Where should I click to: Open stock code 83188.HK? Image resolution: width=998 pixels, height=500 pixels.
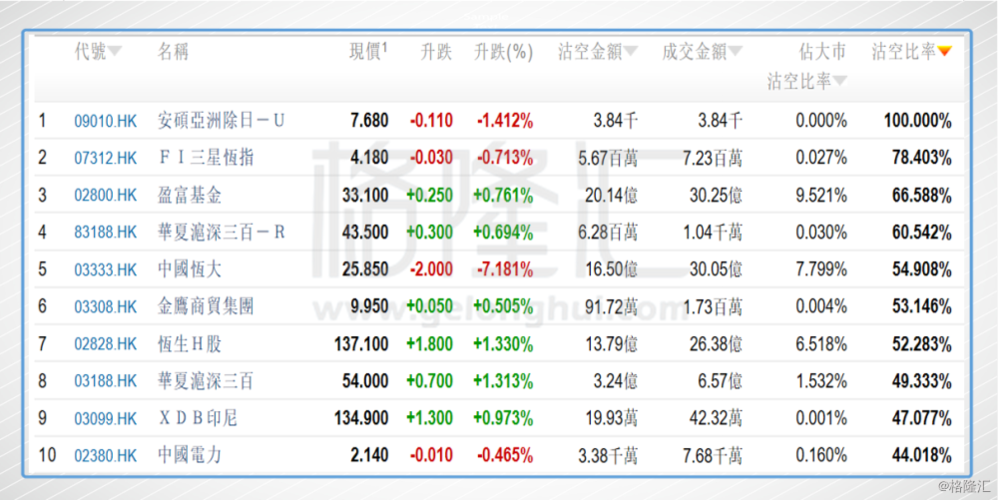[106, 233]
